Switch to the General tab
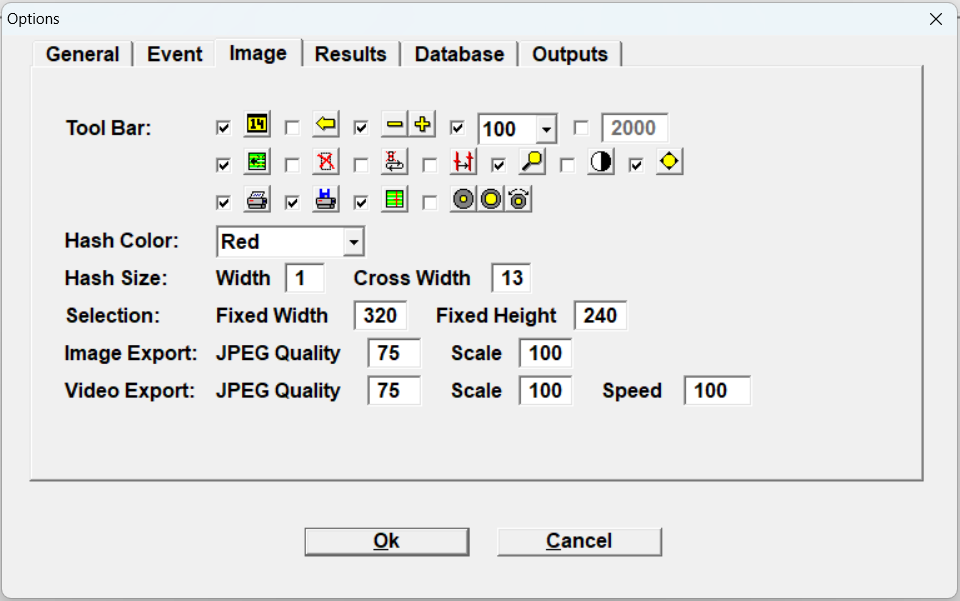This screenshot has width=960, height=601. click(x=83, y=54)
